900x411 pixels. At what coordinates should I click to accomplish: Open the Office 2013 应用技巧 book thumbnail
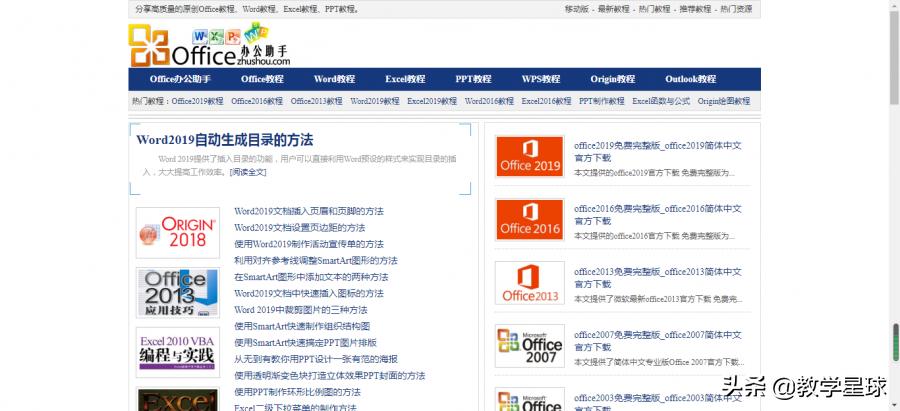point(178,293)
